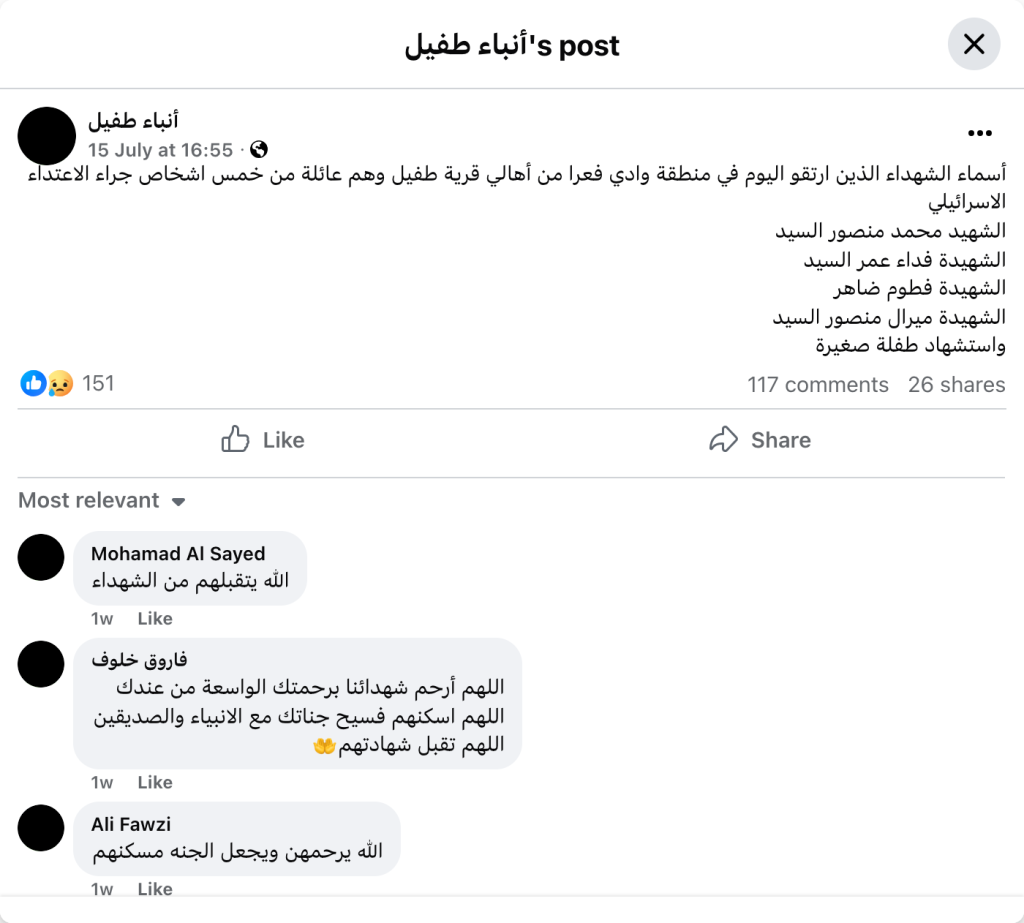Open the Ali Fawzi commenter name link
Image resolution: width=1024 pixels, height=923 pixels.
point(131,824)
